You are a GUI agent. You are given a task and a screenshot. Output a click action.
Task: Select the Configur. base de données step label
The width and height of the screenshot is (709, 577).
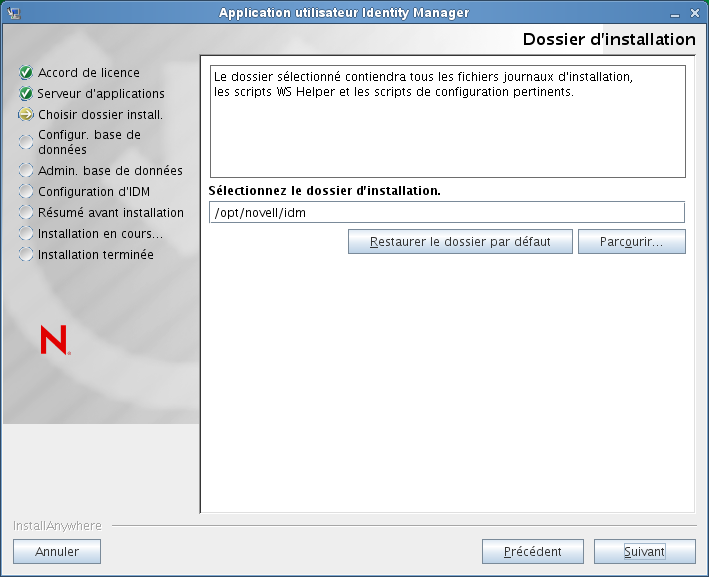coord(90,142)
